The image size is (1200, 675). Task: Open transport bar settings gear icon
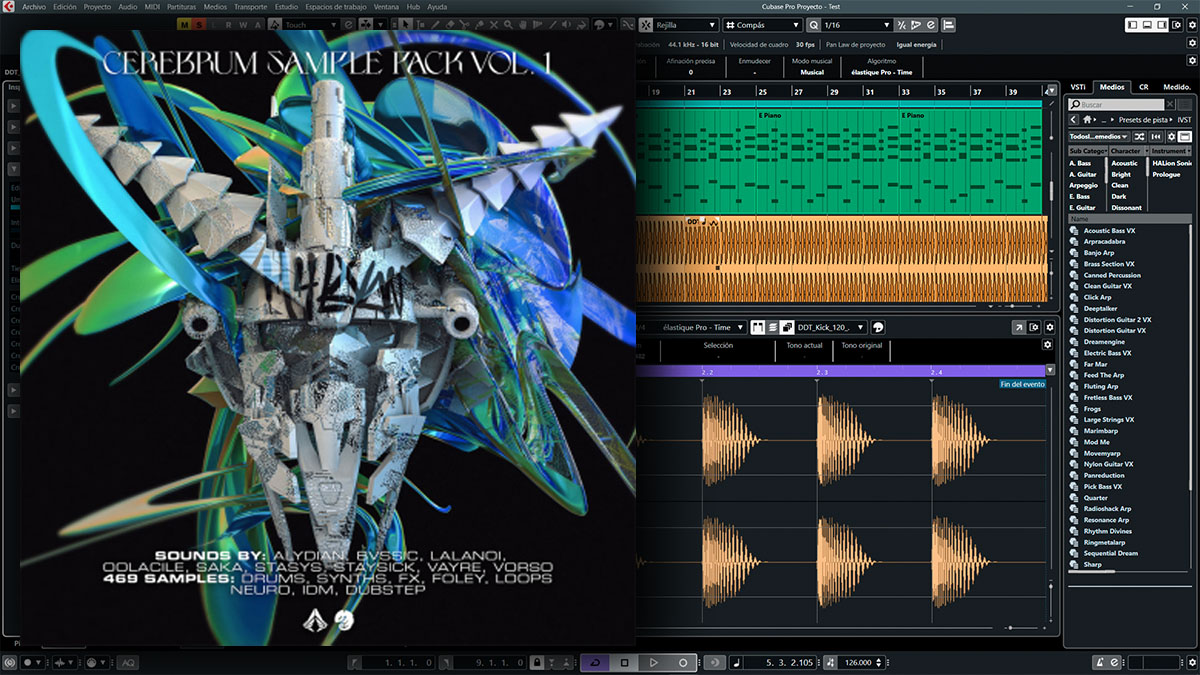(1191, 662)
